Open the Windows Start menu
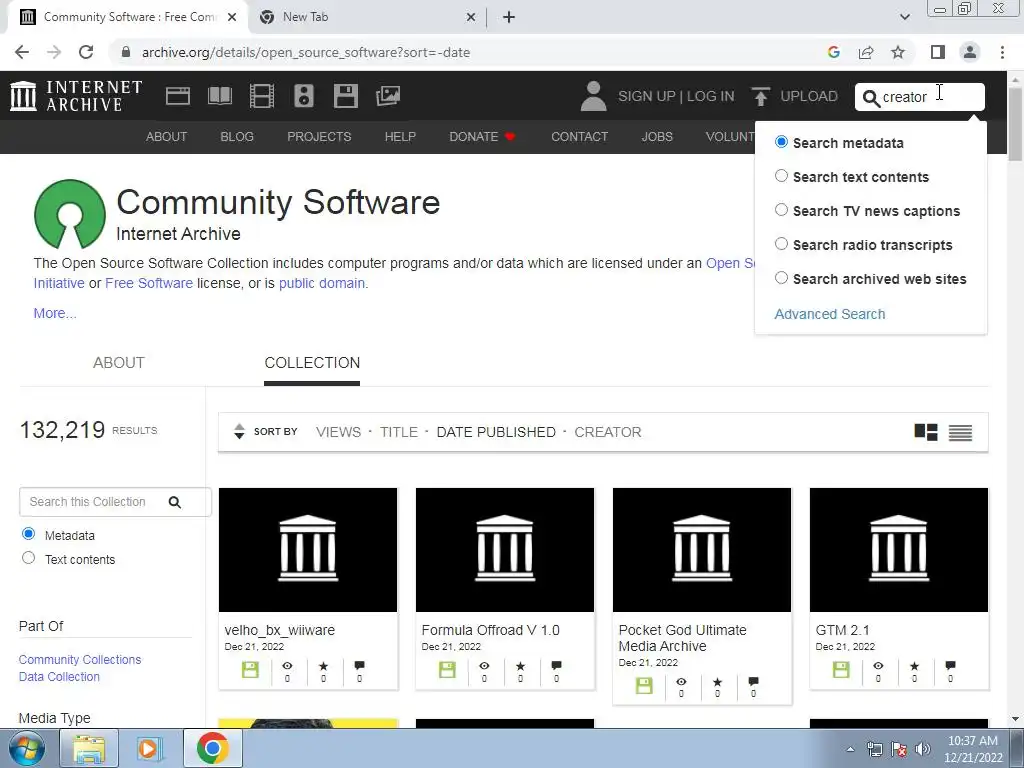Viewport: 1024px width, 768px height. pyautogui.click(x=27, y=748)
